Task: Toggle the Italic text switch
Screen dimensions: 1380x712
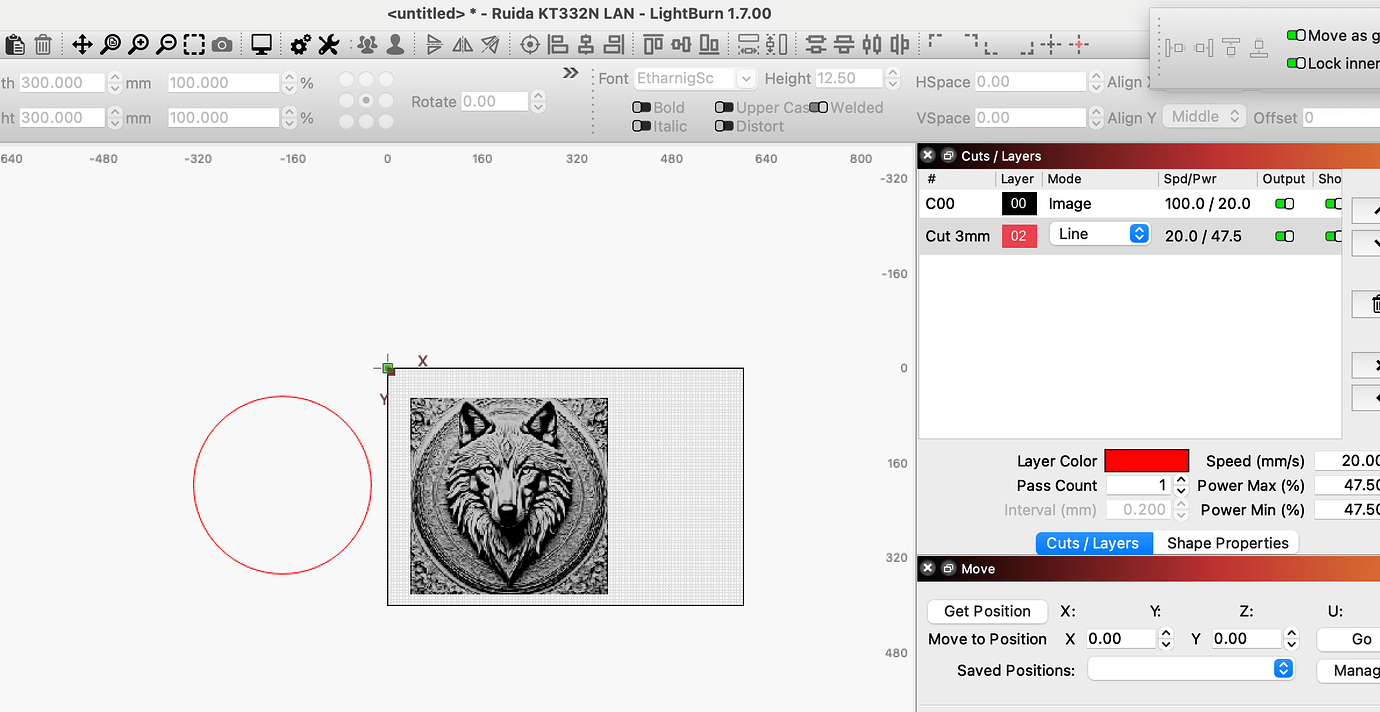Action: (x=642, y=126)
